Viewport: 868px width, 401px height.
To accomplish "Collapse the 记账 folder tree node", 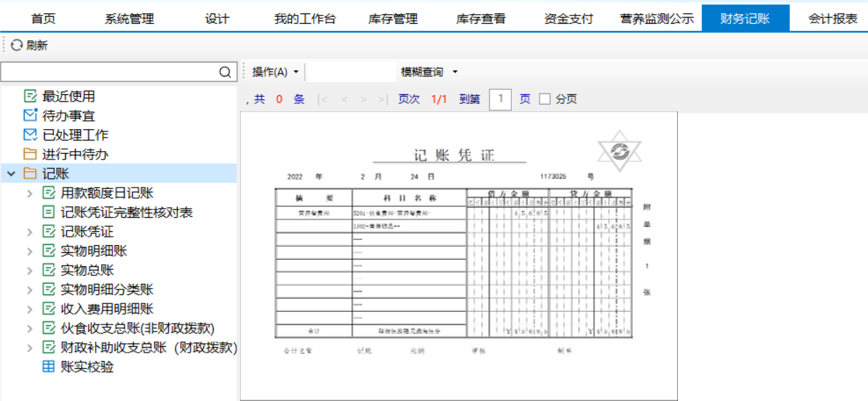I will (10, 174).
